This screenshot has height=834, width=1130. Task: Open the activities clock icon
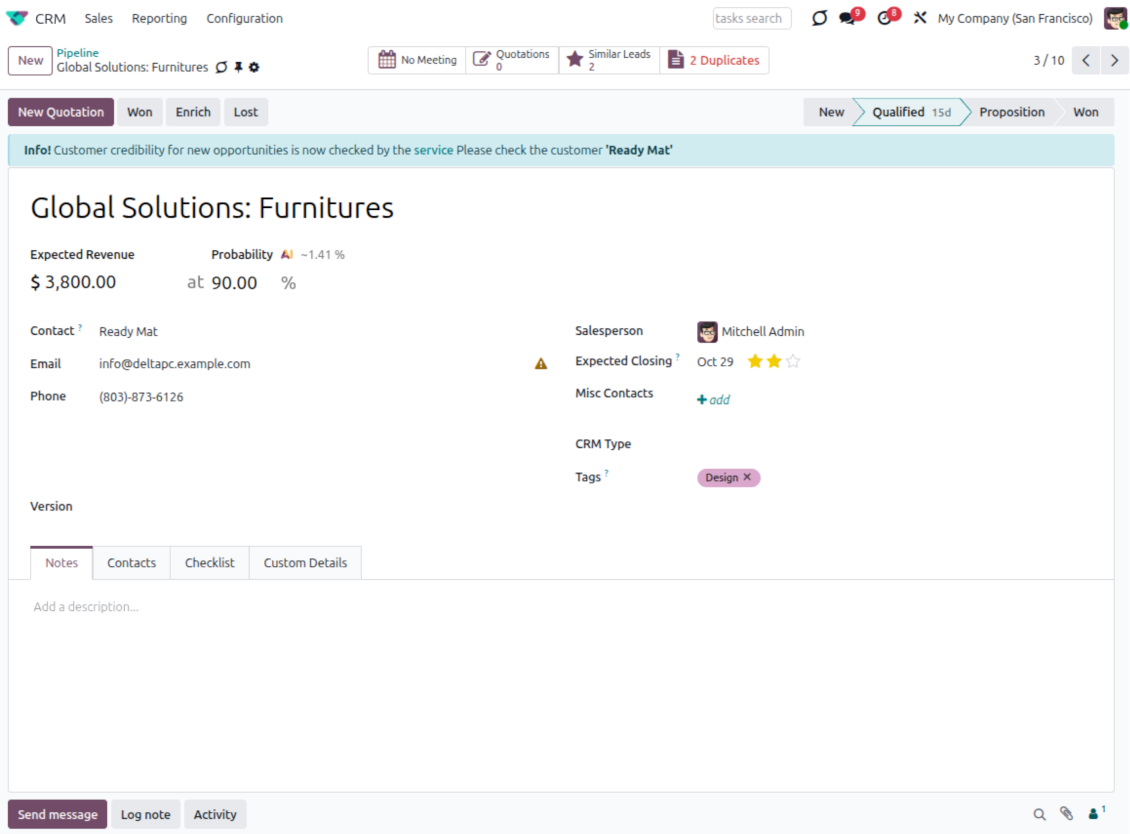(x=884, y=19)
